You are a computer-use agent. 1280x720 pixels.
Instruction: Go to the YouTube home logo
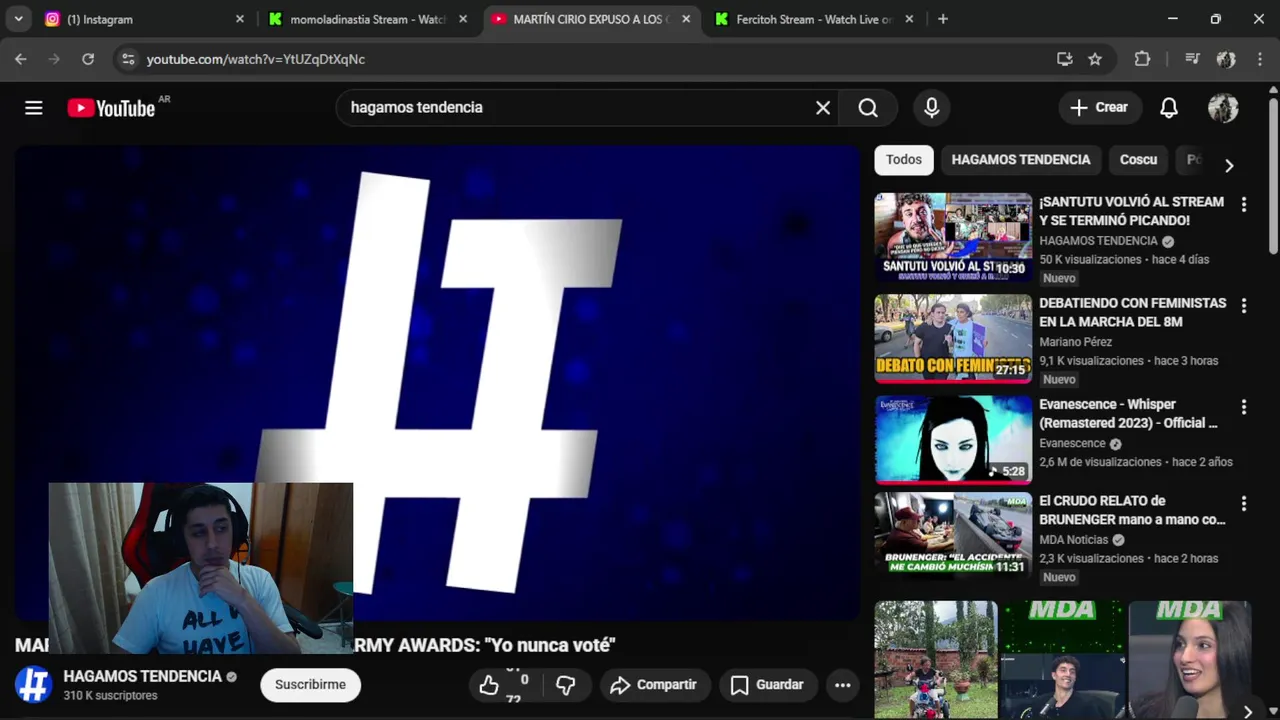[111, 108]
